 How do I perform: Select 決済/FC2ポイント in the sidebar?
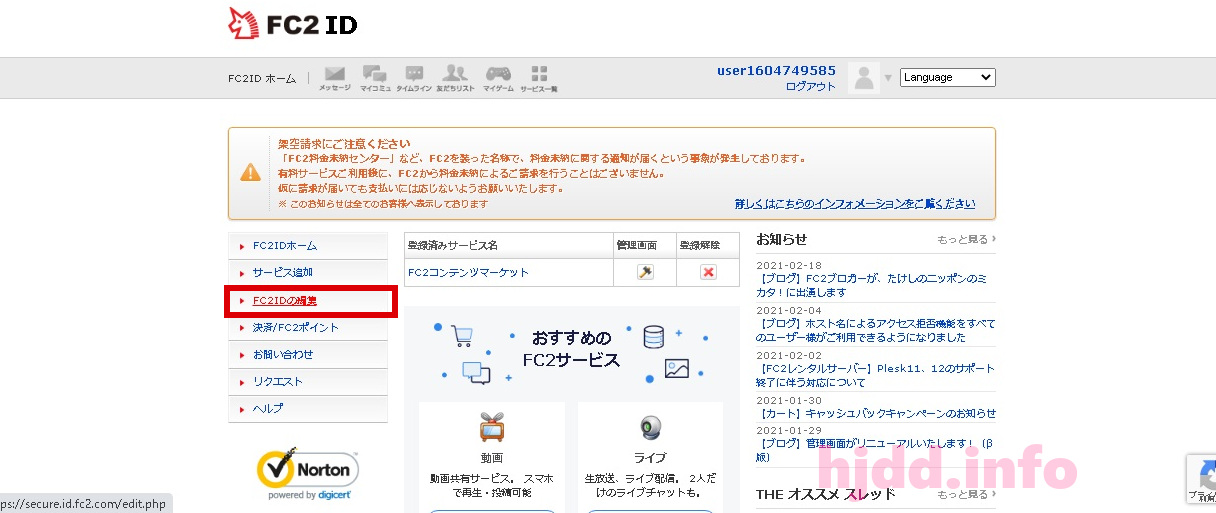pos(308,327)
